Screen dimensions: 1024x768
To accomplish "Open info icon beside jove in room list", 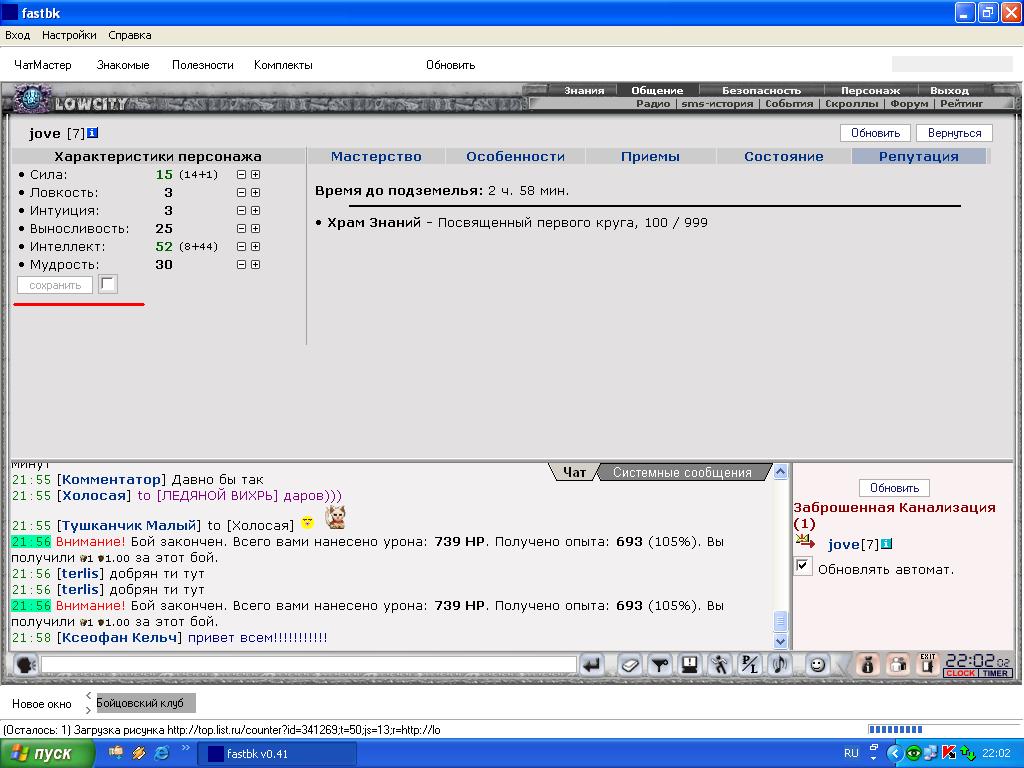I will [886, 544].
